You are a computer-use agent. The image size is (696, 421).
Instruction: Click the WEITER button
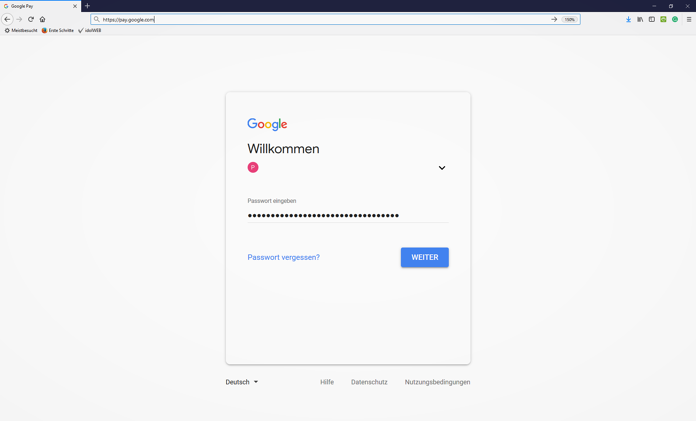point(424,257)
